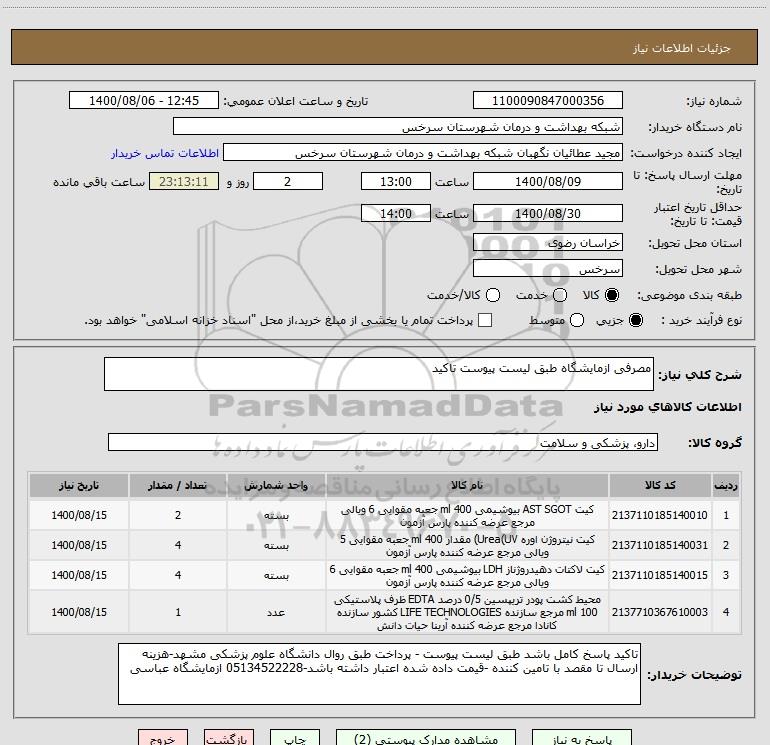770x745 pixels.
Task: Click the requester field مجید عطائیان نگهبان
Action: click(423, 152)
